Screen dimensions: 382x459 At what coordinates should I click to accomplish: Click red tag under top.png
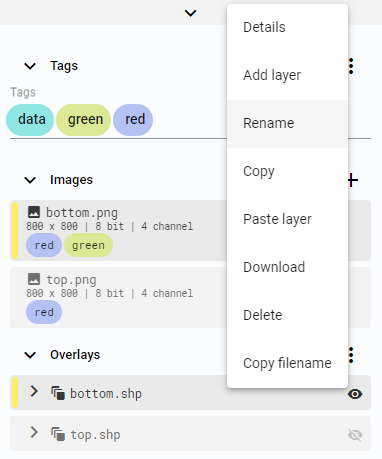tap(44, 312)
